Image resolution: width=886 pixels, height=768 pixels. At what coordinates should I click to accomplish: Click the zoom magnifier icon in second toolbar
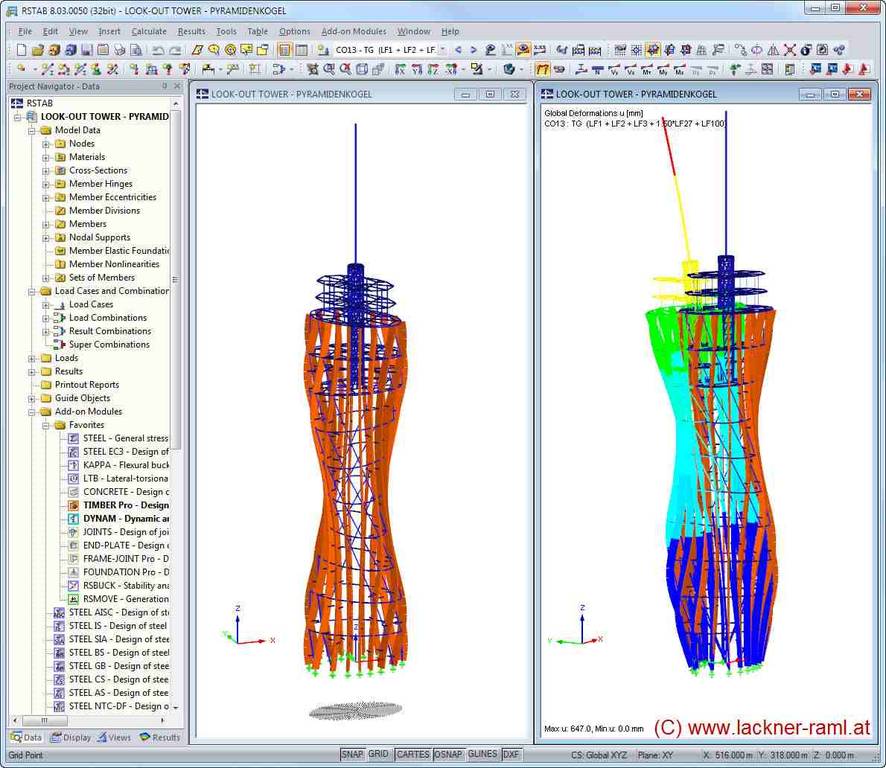[x=329, y=69]
